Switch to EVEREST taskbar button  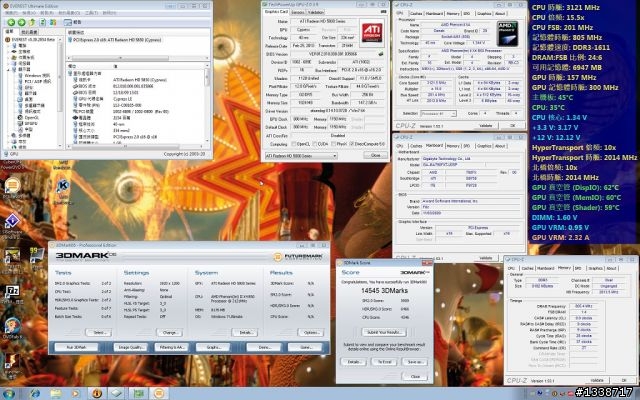(x=97, y=394)
